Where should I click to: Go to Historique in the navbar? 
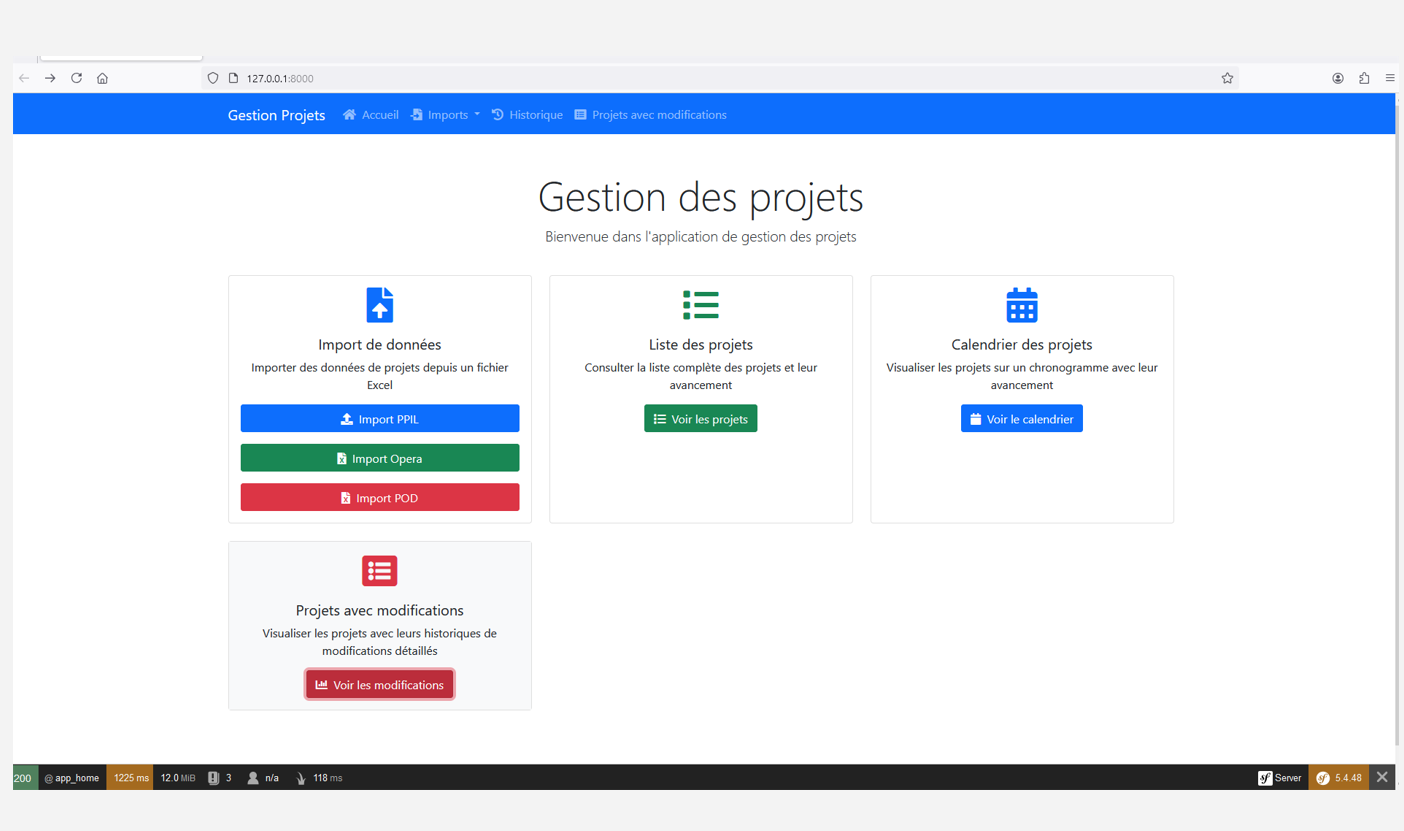(x=527, y=115)
